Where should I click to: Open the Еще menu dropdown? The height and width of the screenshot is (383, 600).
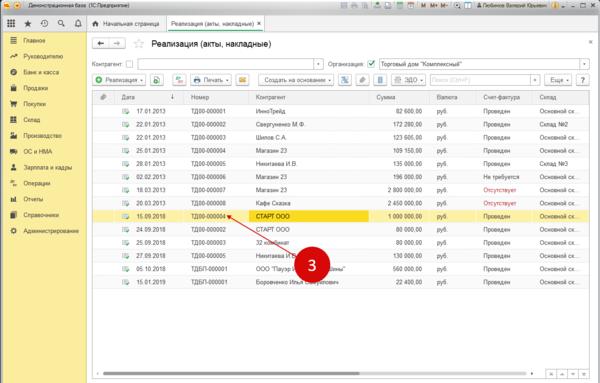558,80
